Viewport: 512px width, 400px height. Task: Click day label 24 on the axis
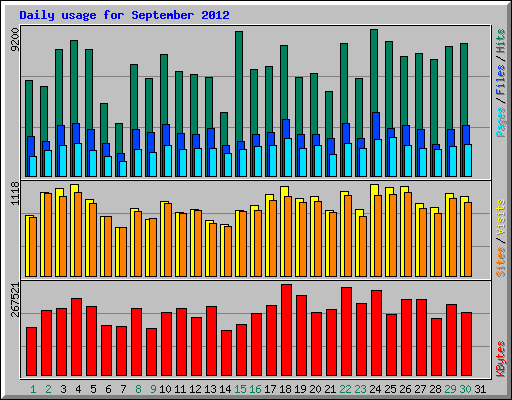[375, 389]
